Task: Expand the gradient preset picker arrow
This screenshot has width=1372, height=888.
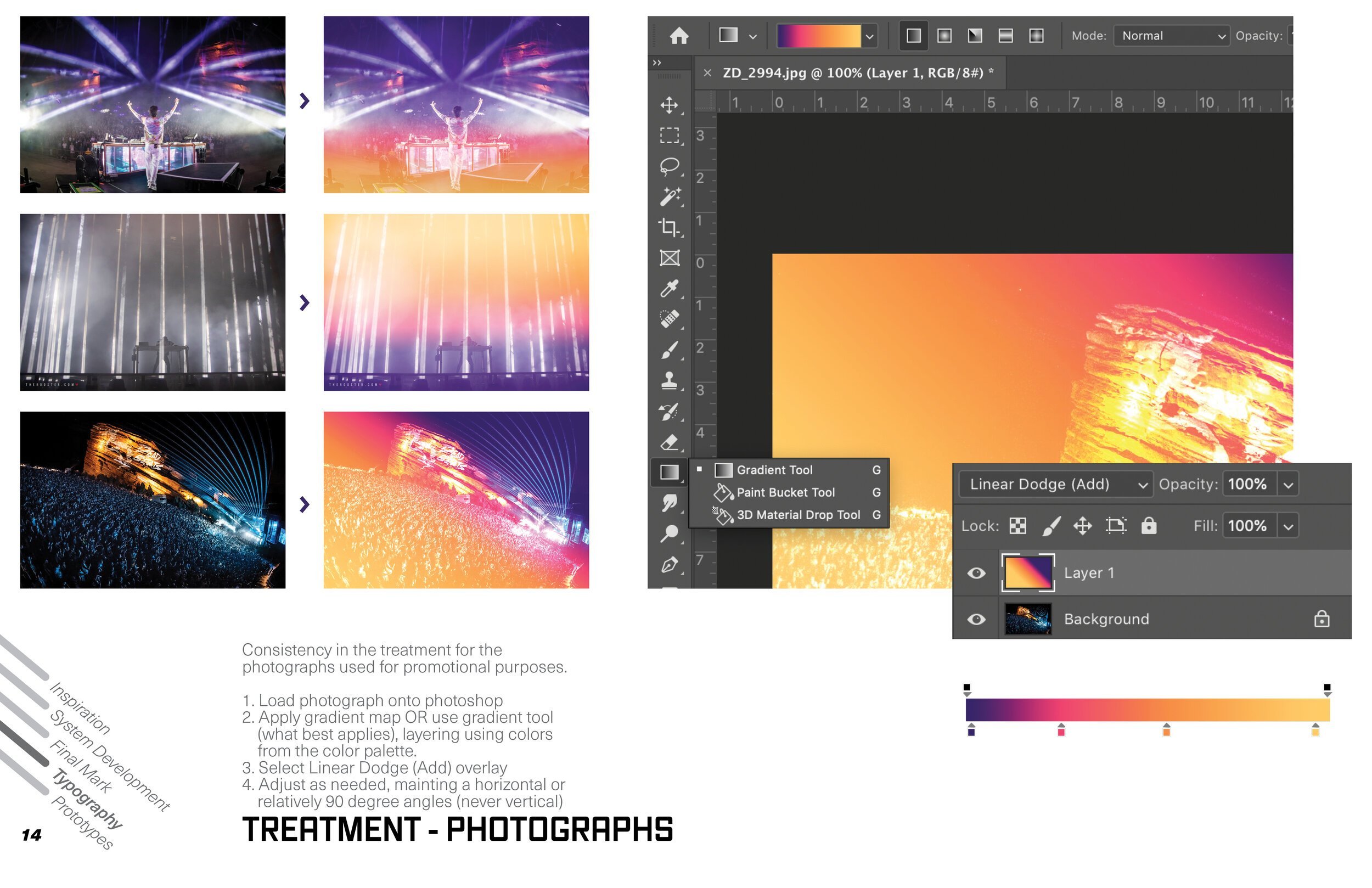Action: [x=869, y=36]
